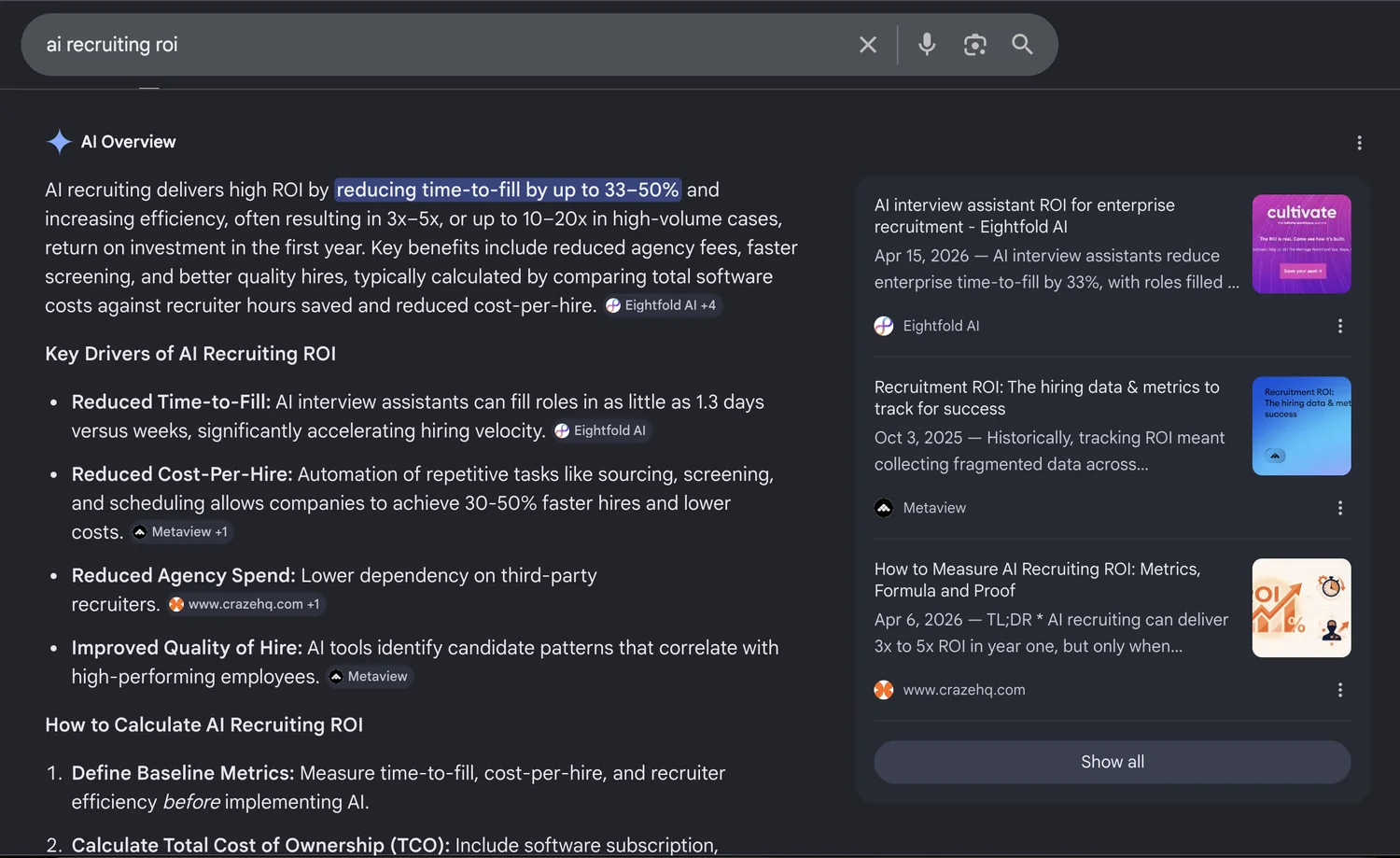
Task: Open Eightfold AI chip under Reduced Time-to-Fill
Action: (601, 430)
